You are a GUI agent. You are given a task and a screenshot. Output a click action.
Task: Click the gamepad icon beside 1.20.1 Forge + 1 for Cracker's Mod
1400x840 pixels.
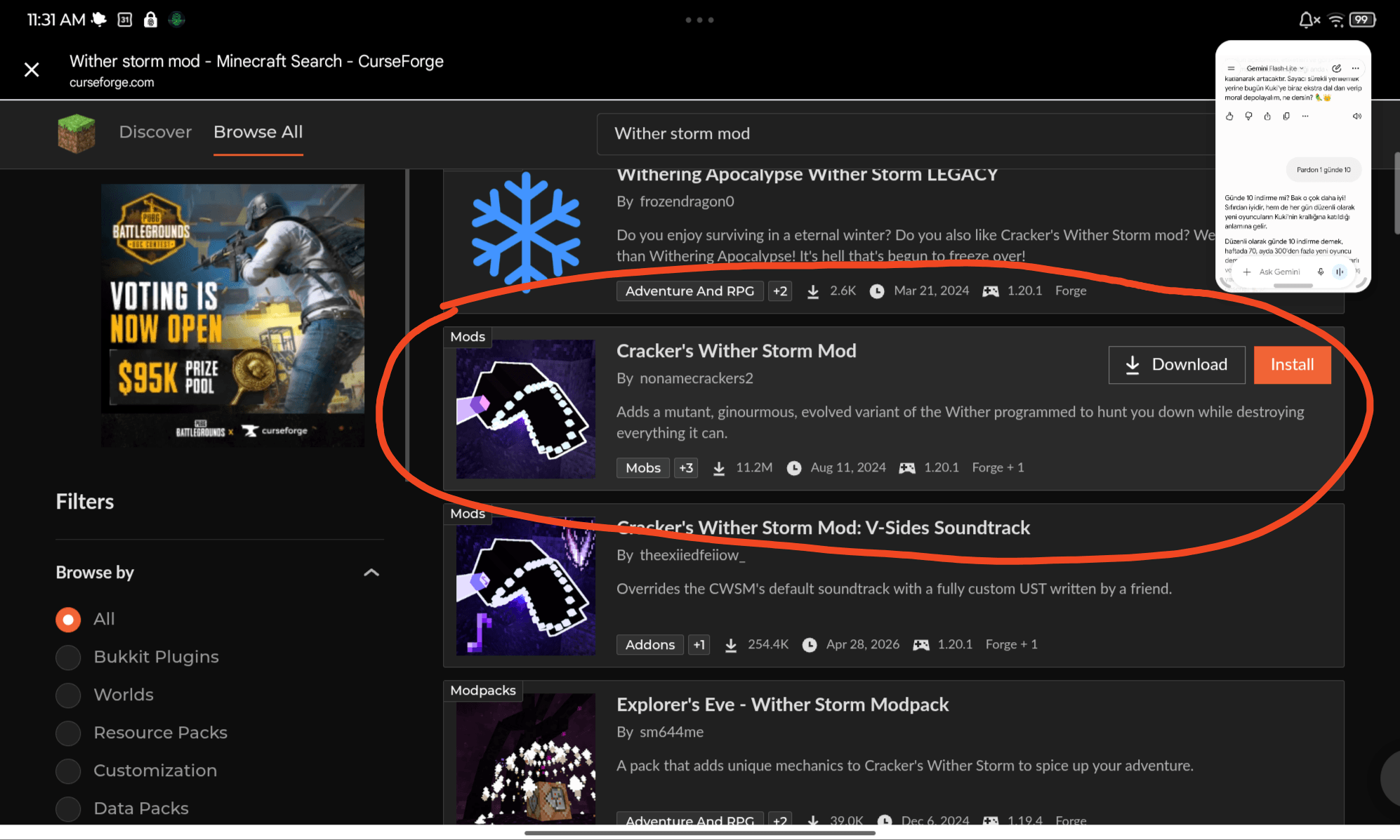907,468
